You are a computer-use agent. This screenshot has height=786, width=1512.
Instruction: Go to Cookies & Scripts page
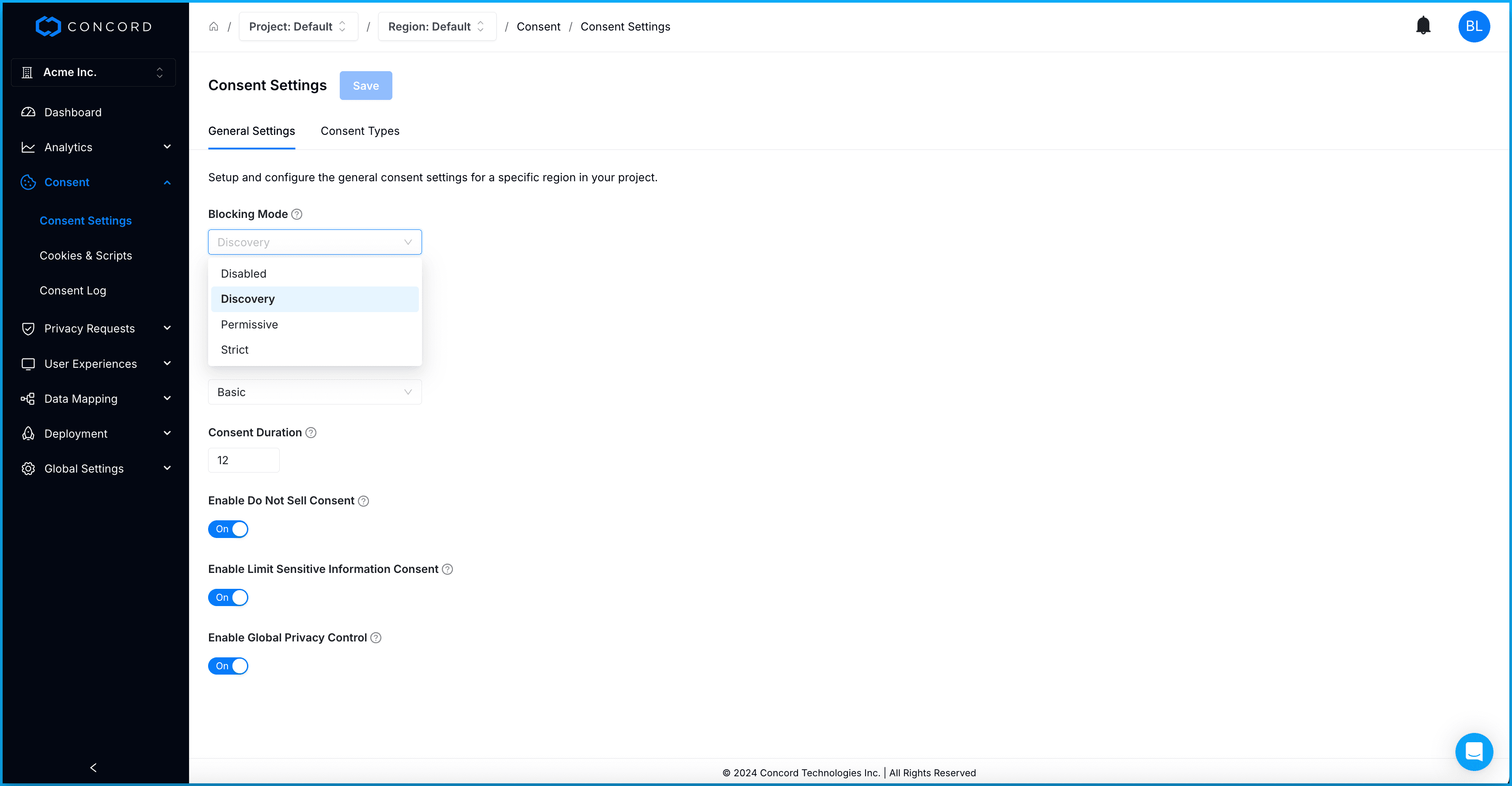click(86, 256)
